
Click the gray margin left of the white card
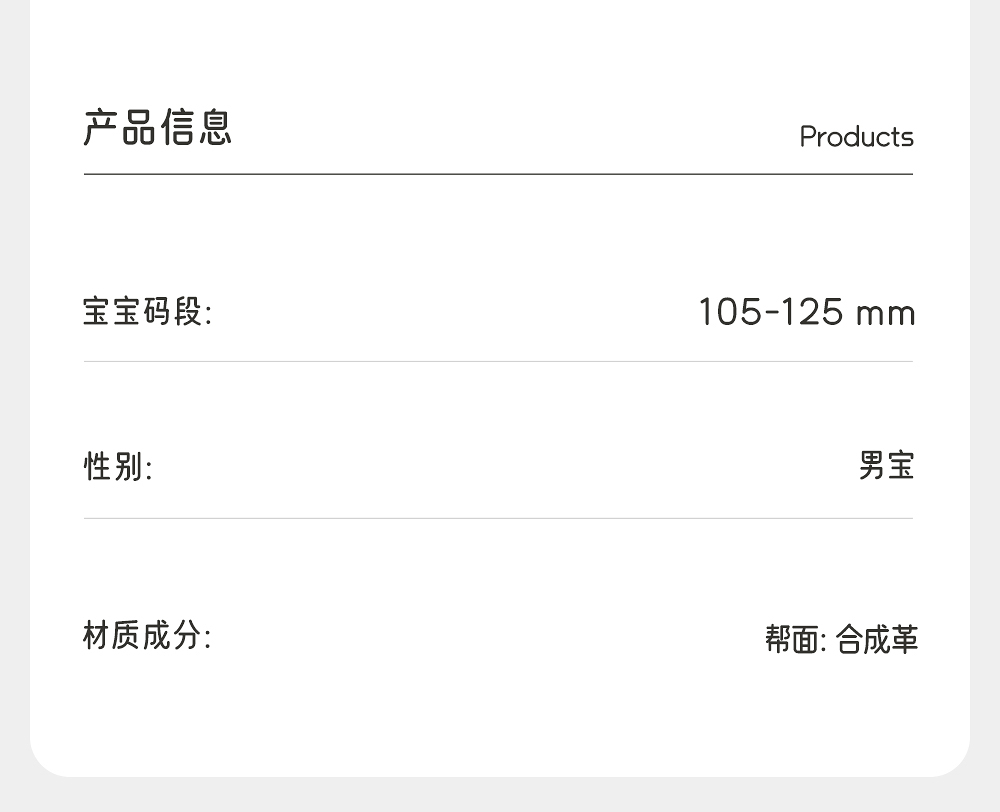[x=14, y=400]
